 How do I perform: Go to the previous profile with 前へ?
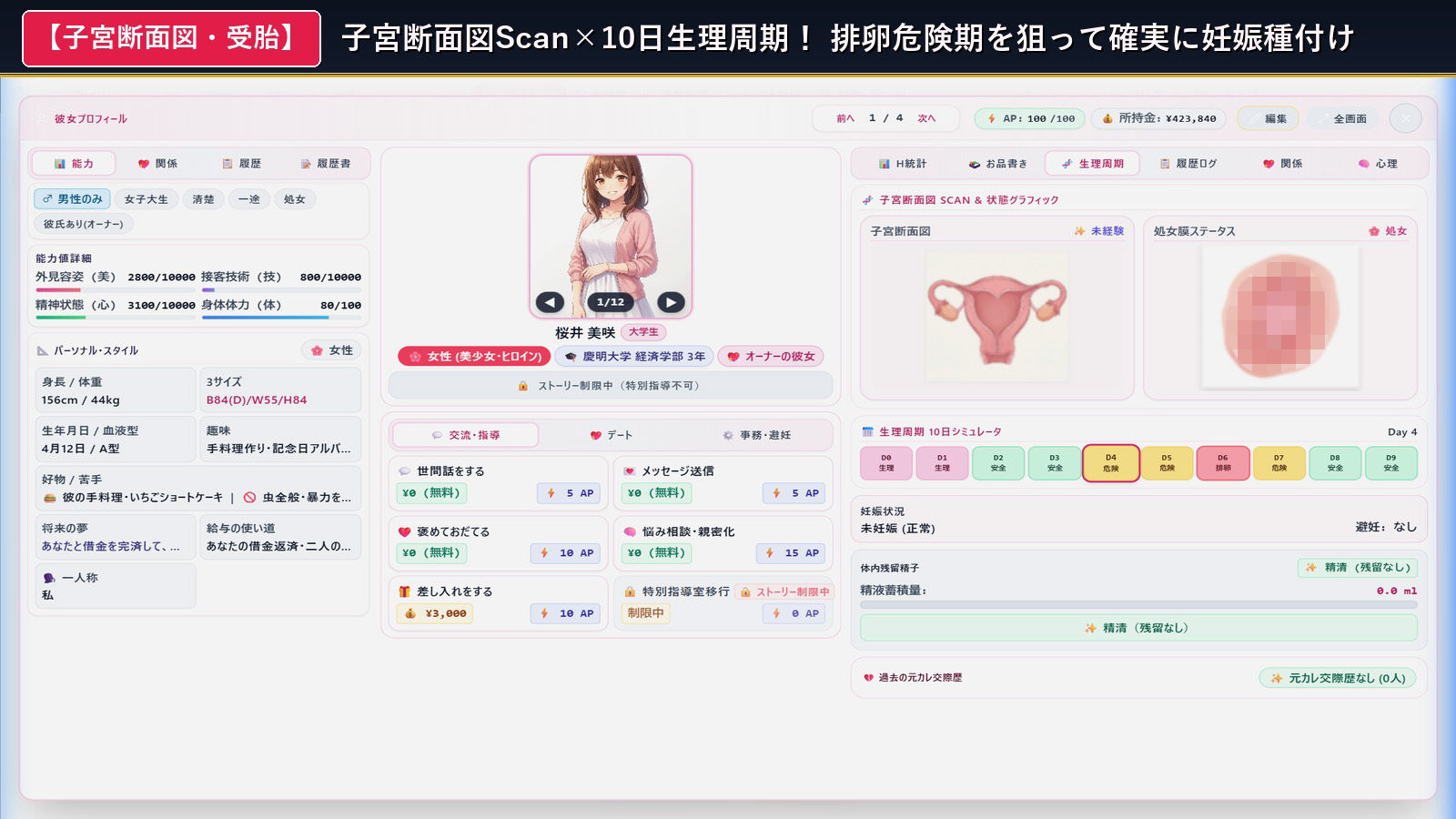[x=845, y=118]
